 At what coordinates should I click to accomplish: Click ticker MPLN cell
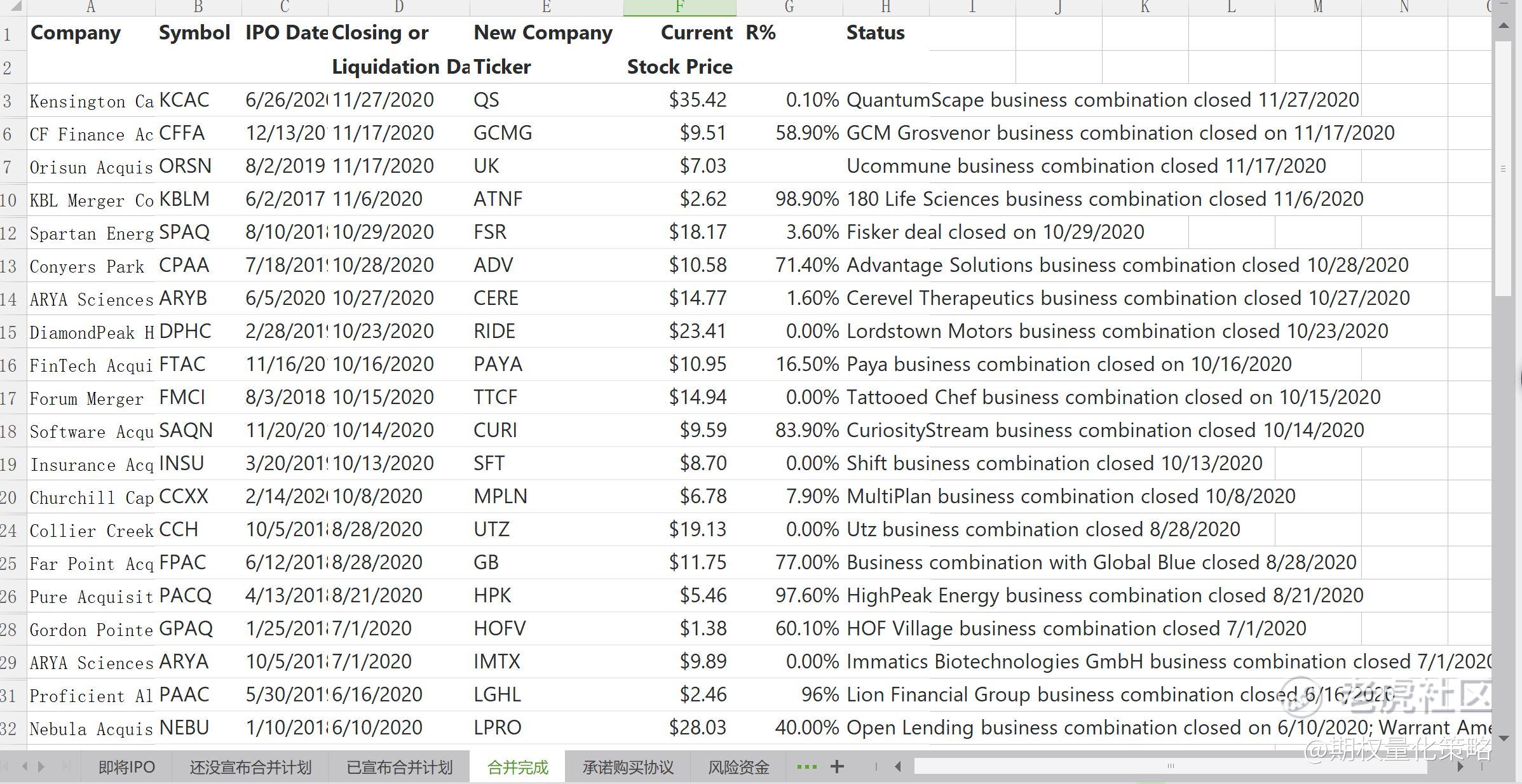(x=547, y=496)
